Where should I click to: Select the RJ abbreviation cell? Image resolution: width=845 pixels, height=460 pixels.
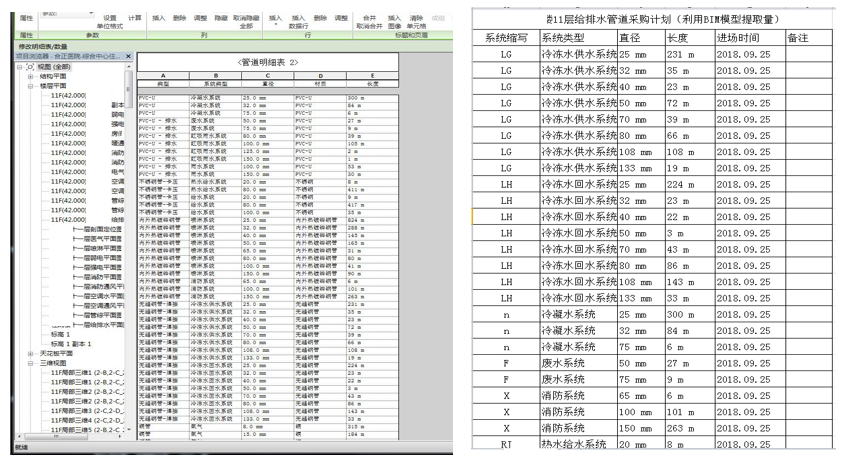(506, 443)
